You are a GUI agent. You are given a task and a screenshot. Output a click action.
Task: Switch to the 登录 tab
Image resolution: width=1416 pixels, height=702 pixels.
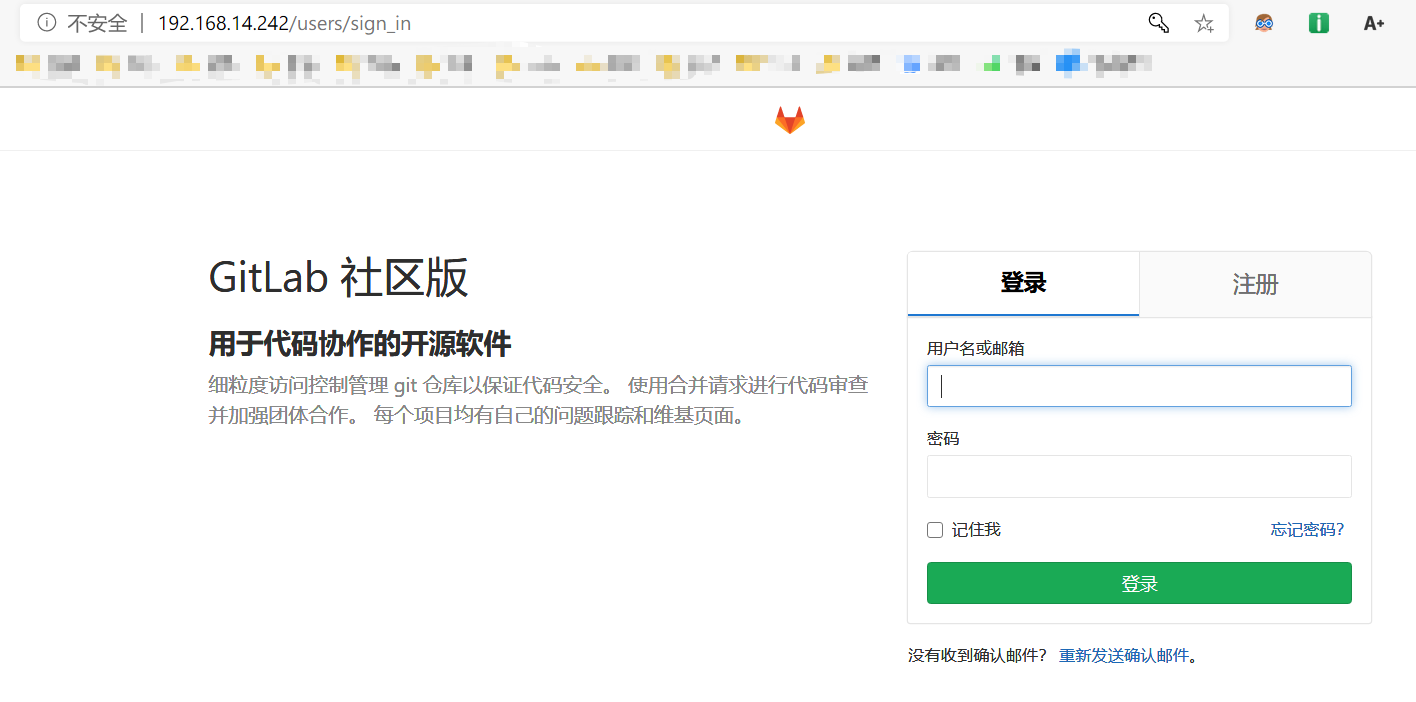tap(1023, 283)
